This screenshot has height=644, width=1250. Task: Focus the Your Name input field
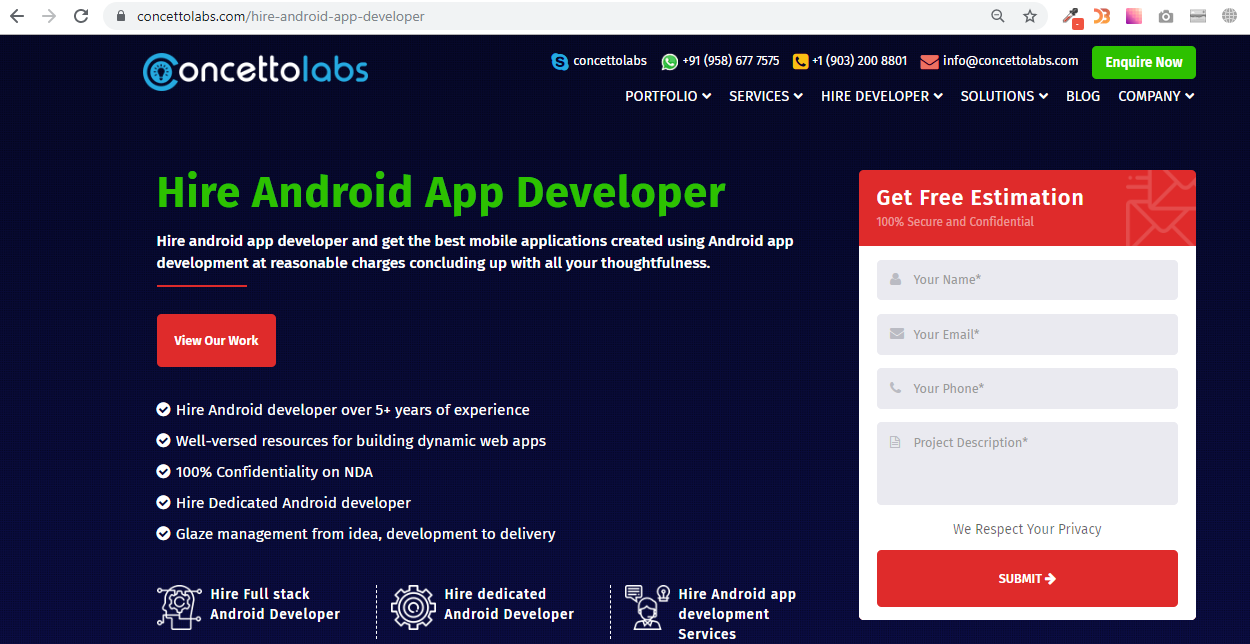(x=1027, y=280)
